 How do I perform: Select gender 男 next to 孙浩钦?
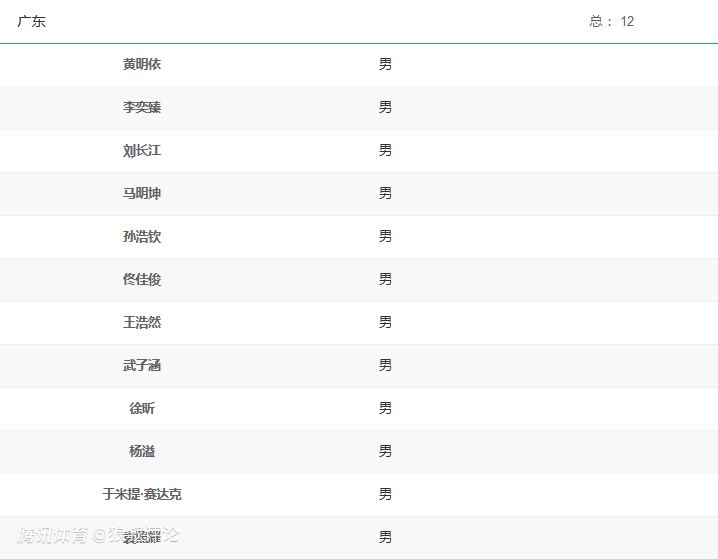tap(385, 236)
